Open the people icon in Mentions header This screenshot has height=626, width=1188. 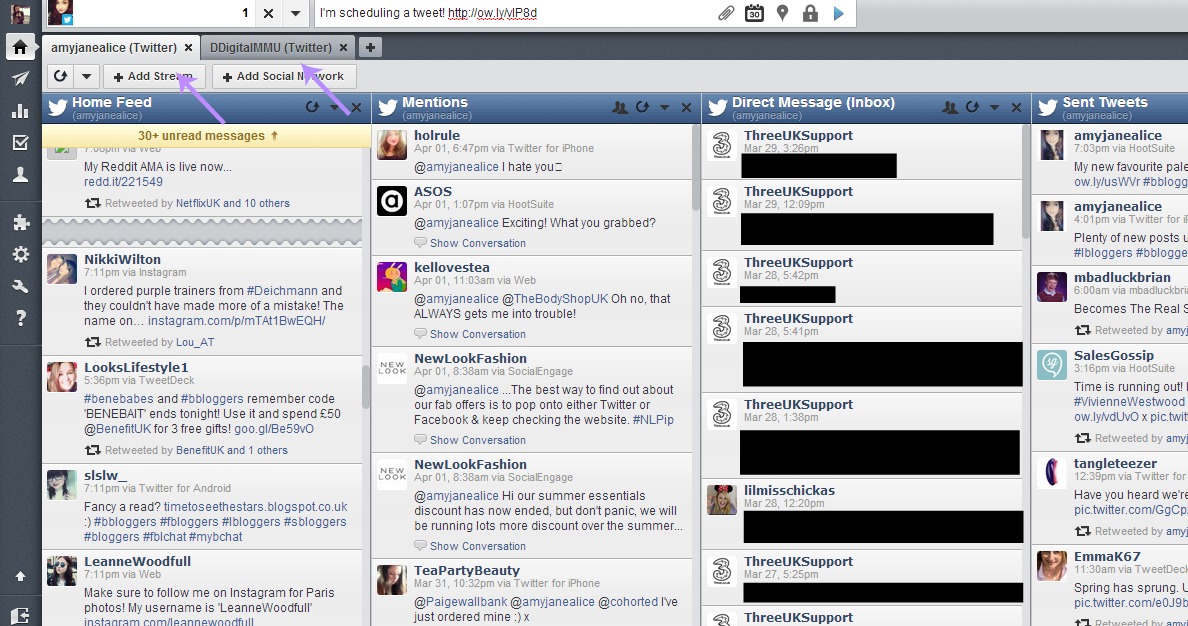coord(620,108)
